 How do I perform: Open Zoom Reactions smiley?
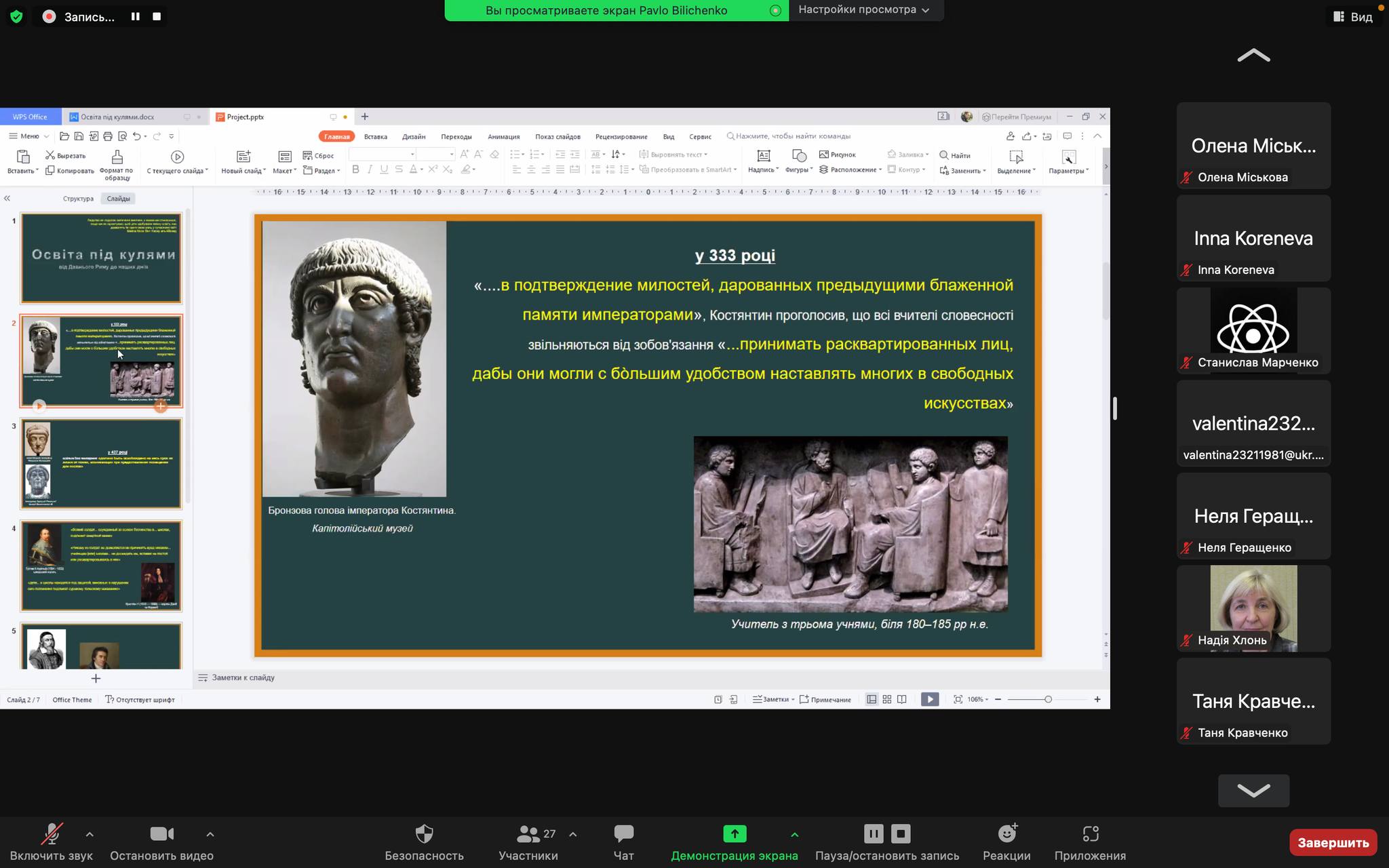(x=1007, y=833)
